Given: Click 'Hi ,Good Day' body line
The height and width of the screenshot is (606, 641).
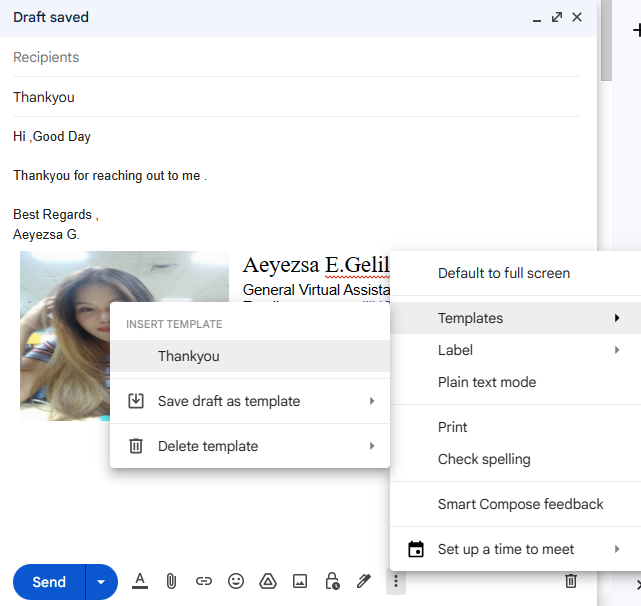Looking at the screenshot, I should [x=52, y=137].
